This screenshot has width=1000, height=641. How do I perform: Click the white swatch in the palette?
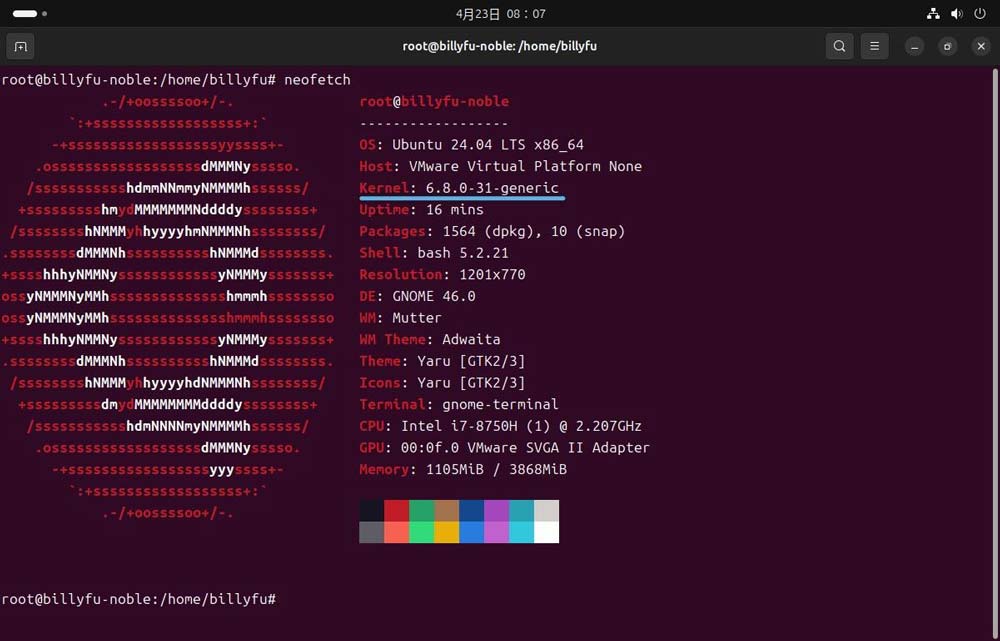click(x=546, y=532)
